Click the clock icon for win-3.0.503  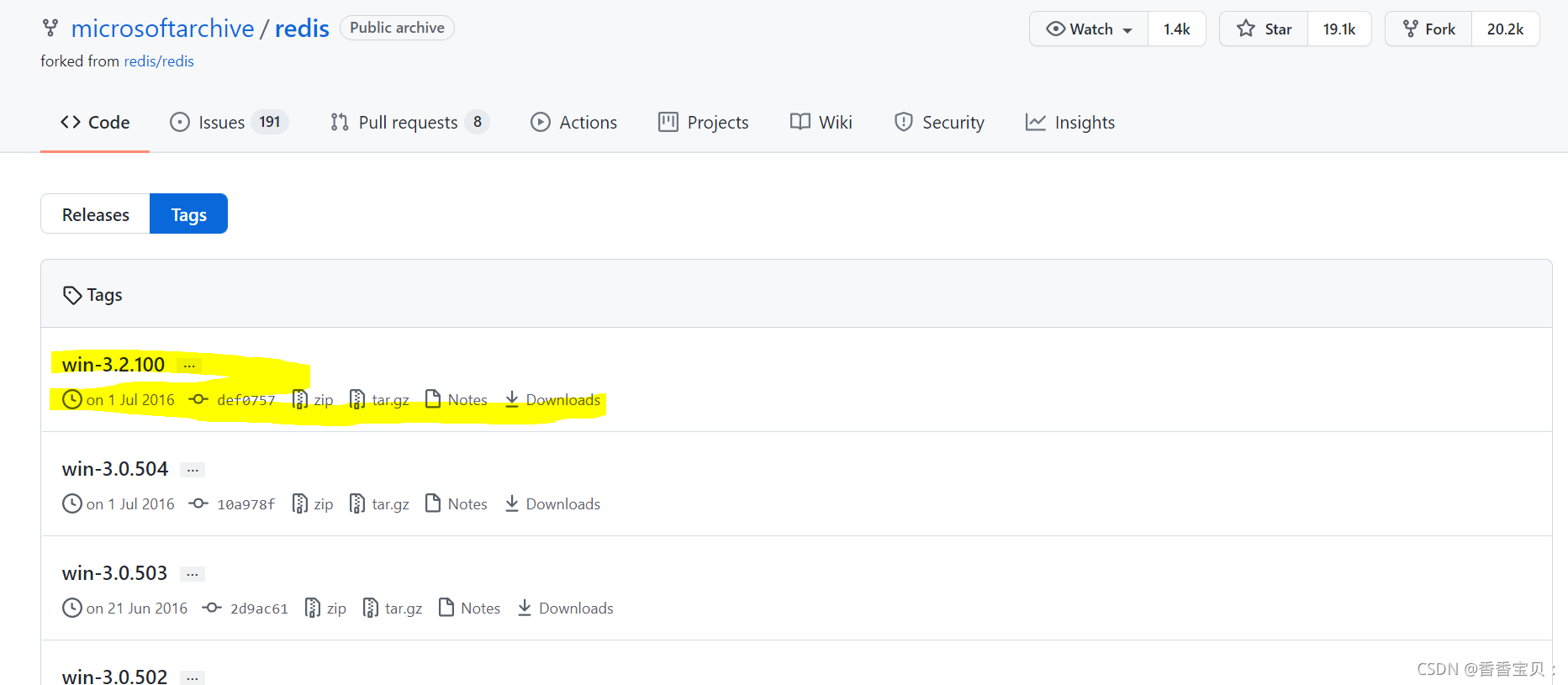[x=72, y=608]
